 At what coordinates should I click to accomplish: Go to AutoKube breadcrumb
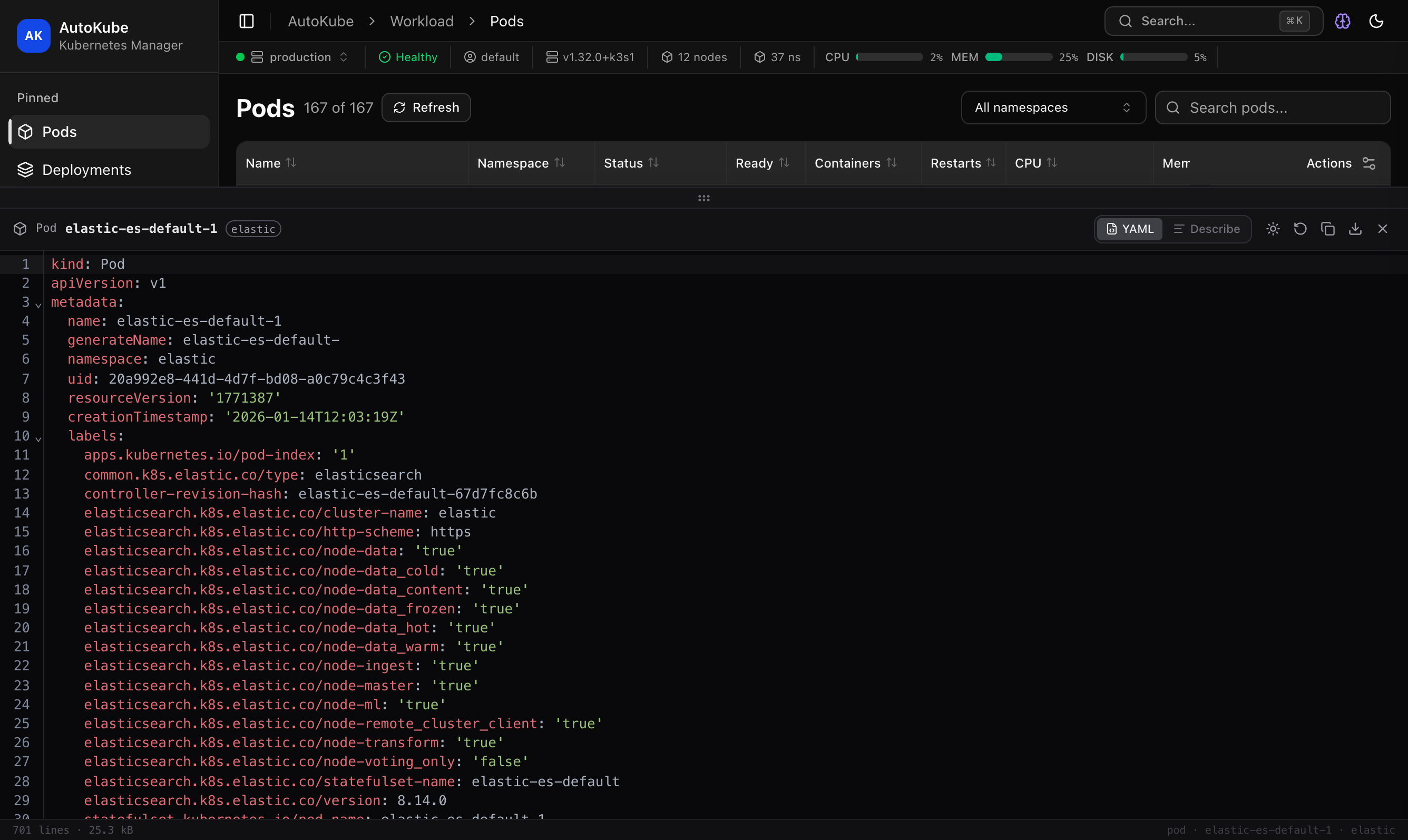(321, 21)
